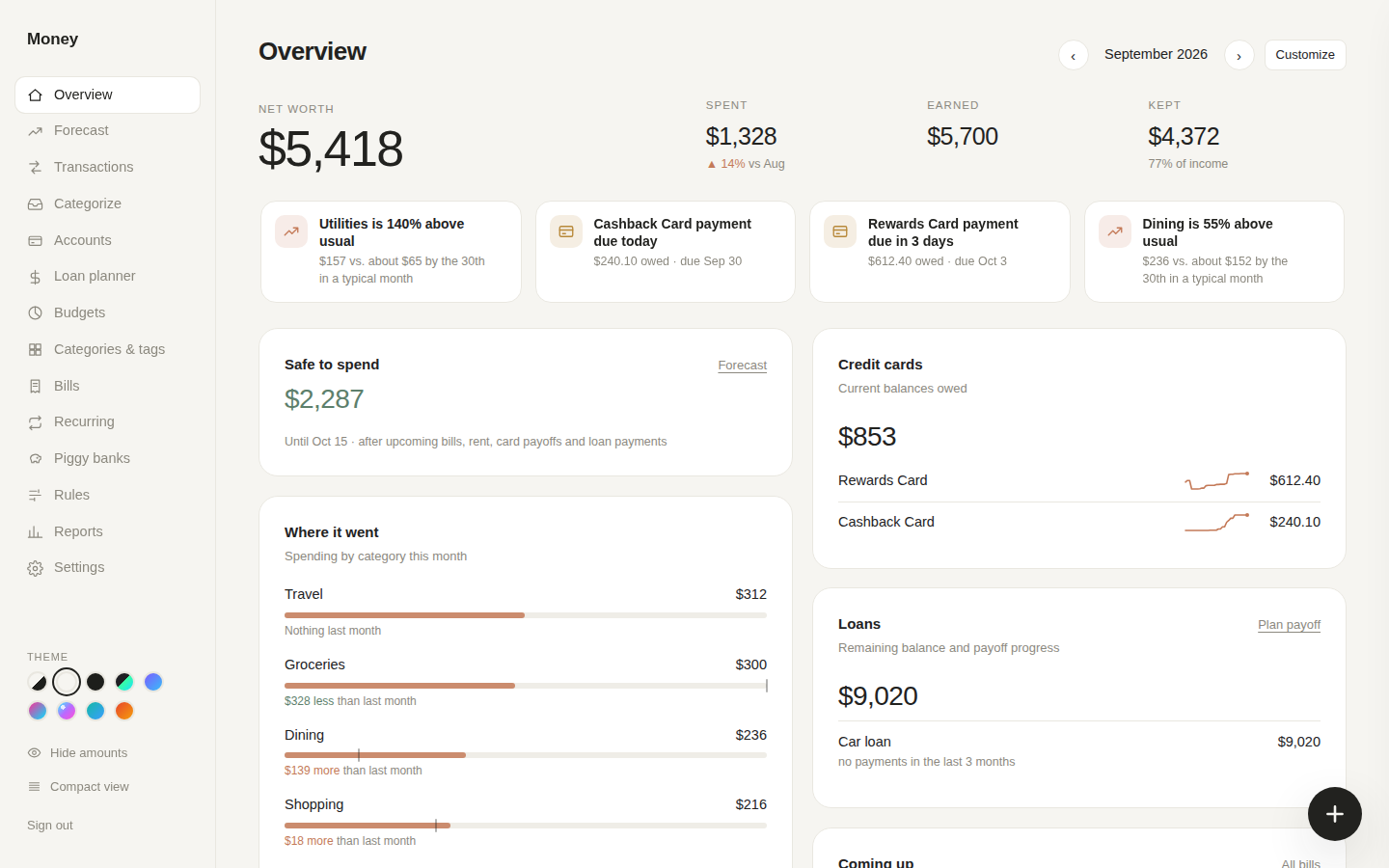1389x868 pixels.
Task: Go to the previous month
Action: point(1074,55)
